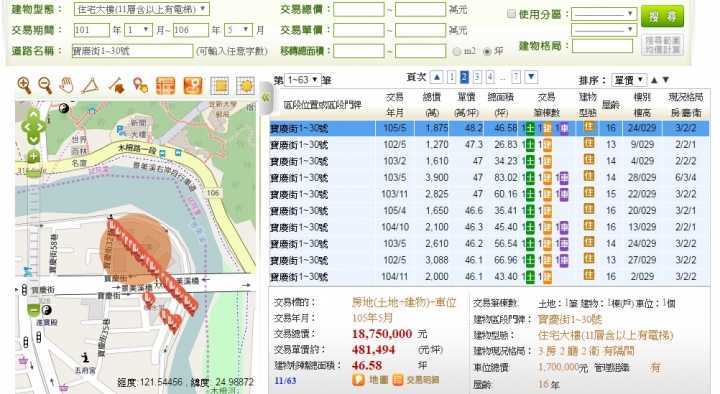Image resolution: width=720 pixels, height=394 pixels.
Task: Select the row dated 104/10 priced 2,100
Action: [489, 227]
